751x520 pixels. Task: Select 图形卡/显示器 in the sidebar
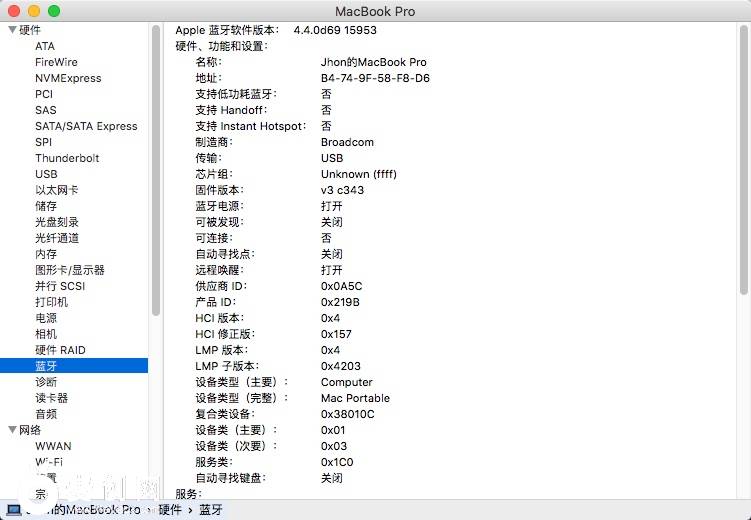click(69, 270)
